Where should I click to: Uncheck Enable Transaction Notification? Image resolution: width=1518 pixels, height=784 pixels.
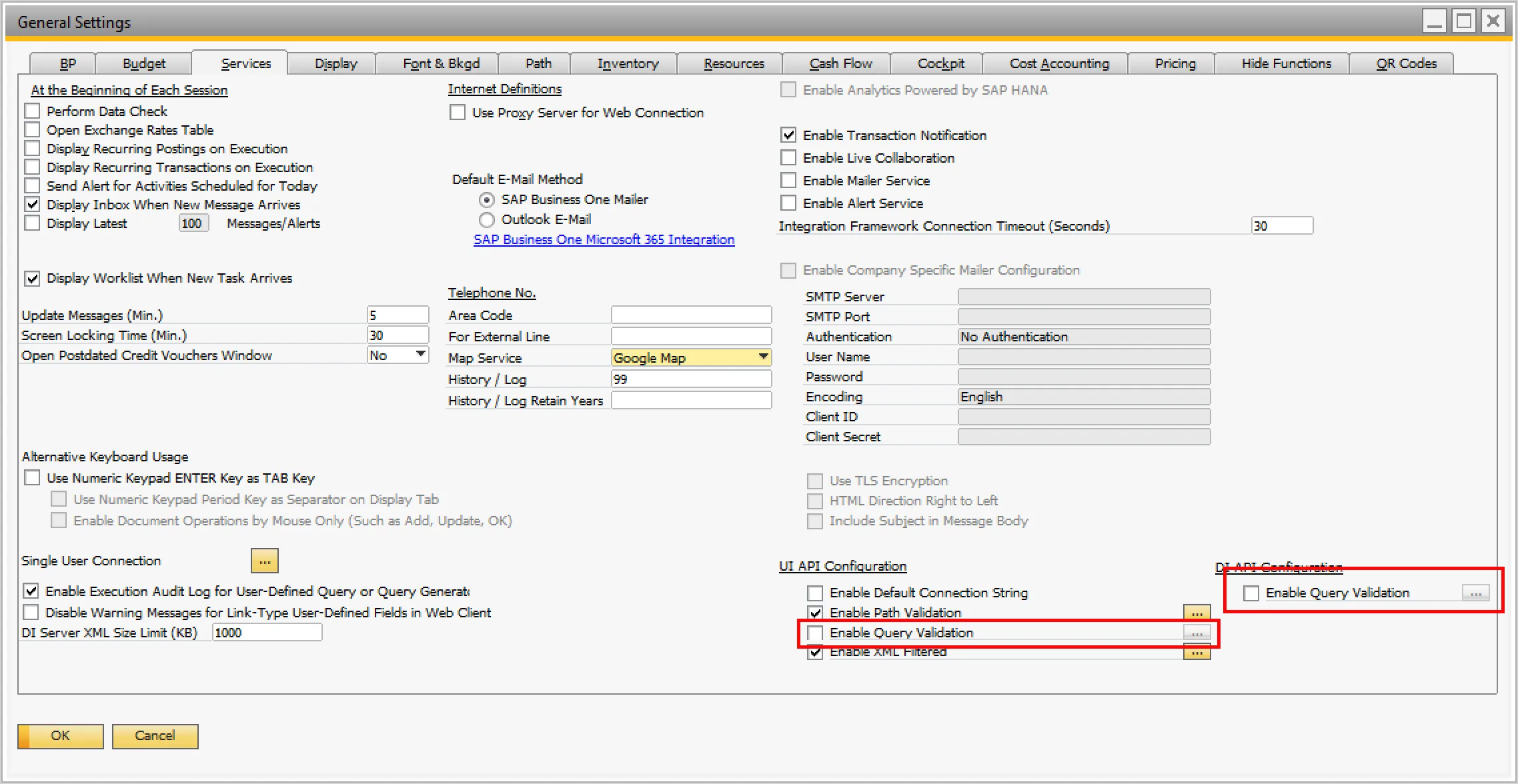point(788,135)
